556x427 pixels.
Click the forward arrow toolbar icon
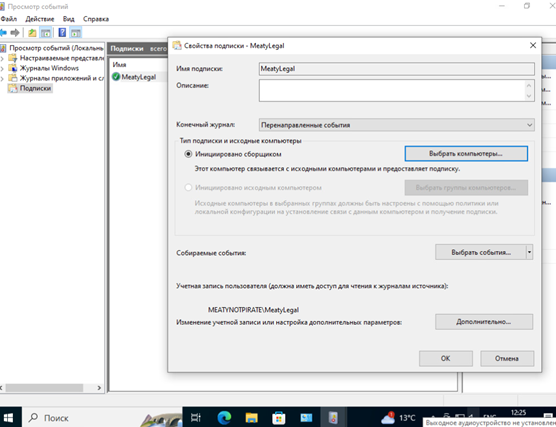point(15,33)
